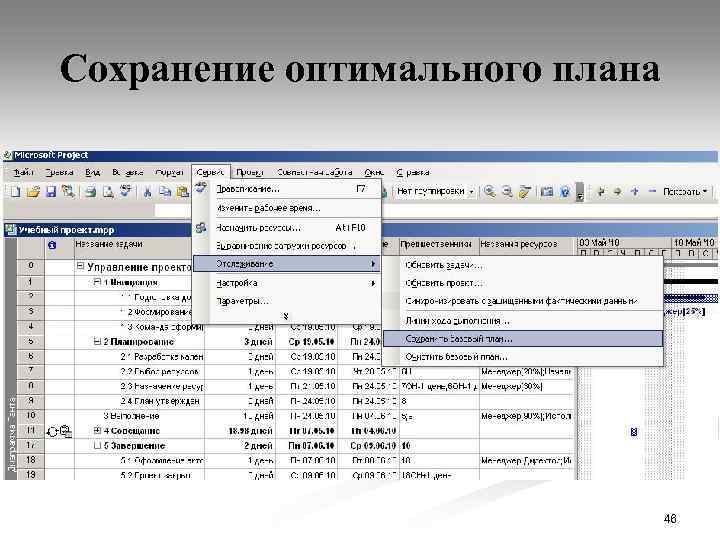
Task: Choose Синхронизировать с защищенными фактическими данными
Action: pyautogui.click(x=523, y=301)
